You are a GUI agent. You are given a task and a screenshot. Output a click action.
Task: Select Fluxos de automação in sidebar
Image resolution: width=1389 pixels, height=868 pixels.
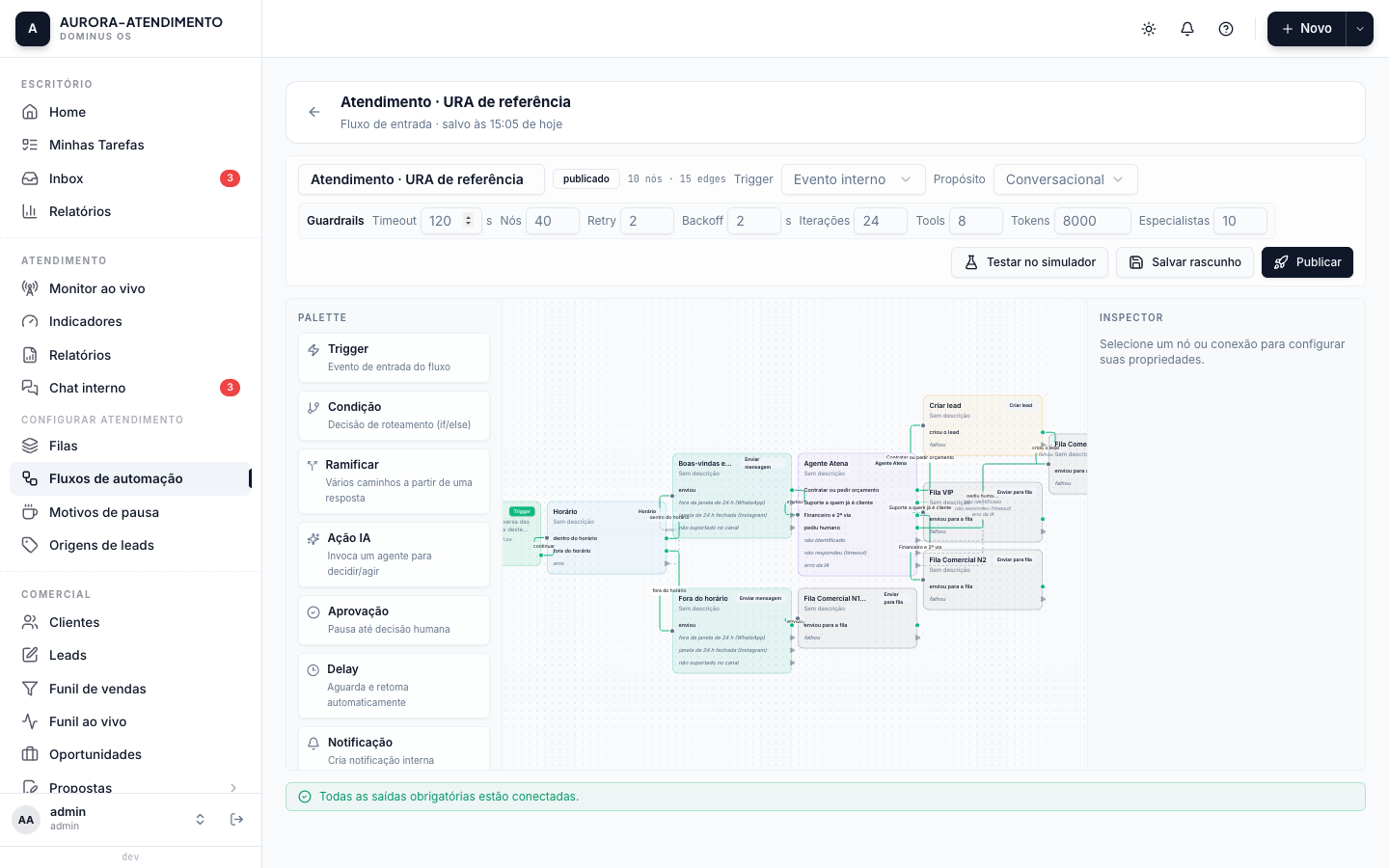tap(131, 478)
